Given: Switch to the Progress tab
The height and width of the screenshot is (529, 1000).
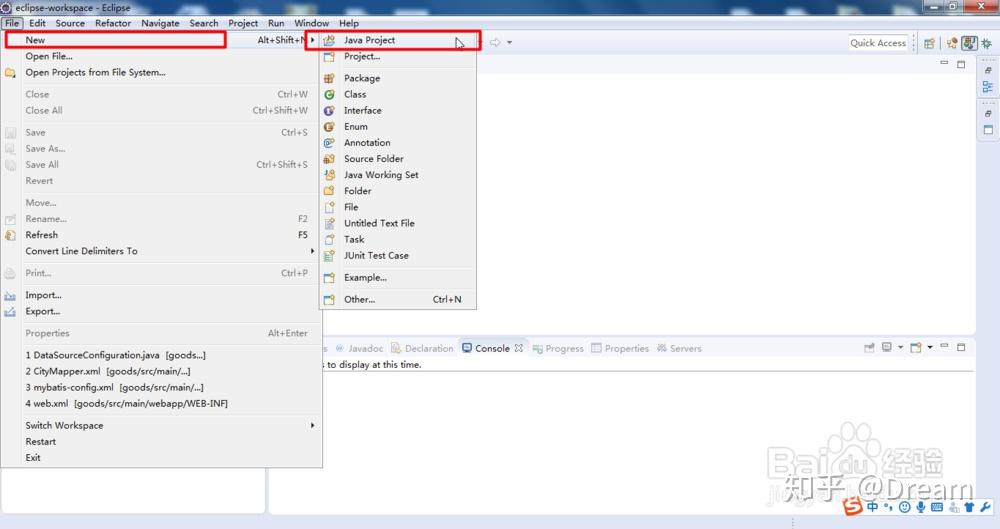Looking at the screenshot, I should pyautogui.click(x=558, y=348).
